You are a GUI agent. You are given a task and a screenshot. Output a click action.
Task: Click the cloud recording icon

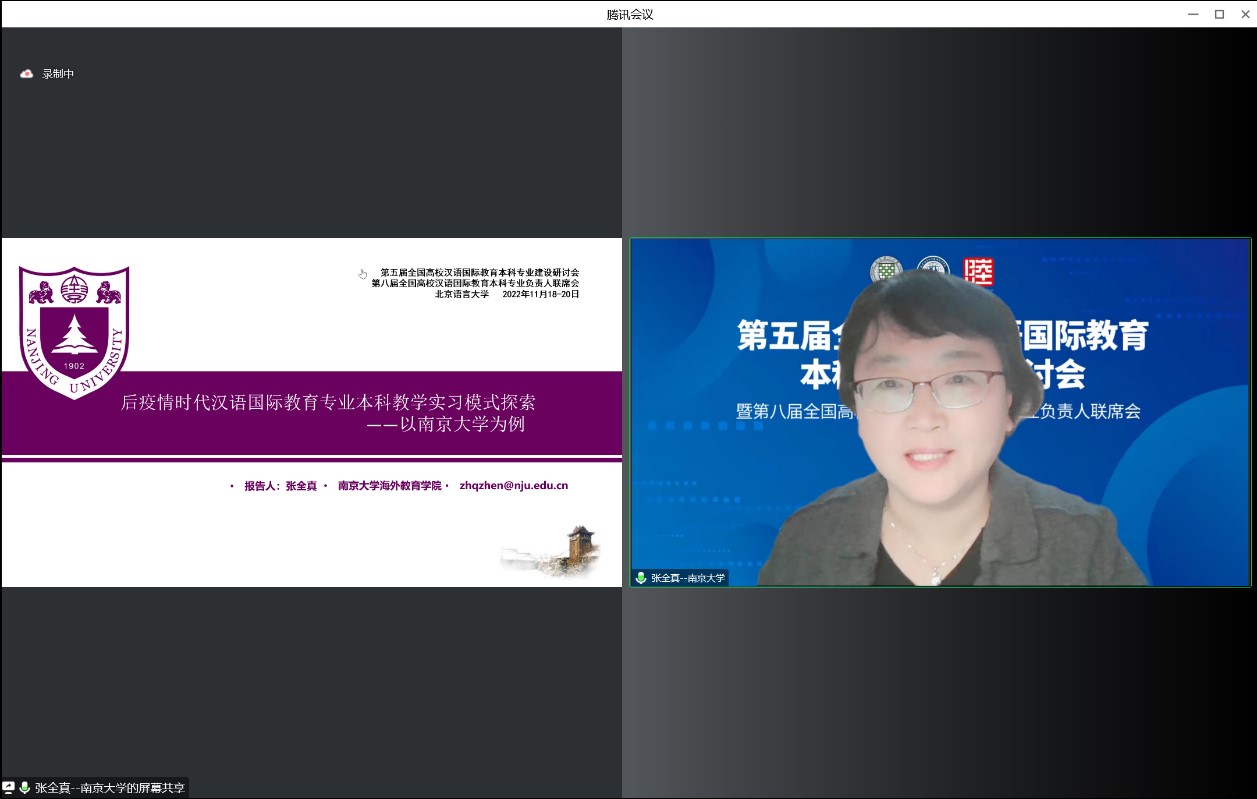pos(27,74)
